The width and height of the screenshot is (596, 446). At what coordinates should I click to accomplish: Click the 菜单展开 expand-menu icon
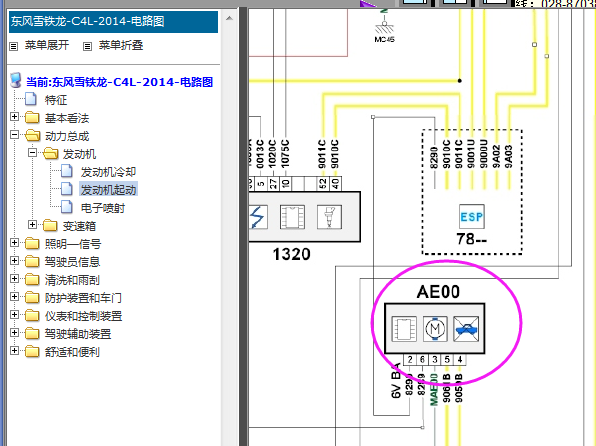(14, 46)
